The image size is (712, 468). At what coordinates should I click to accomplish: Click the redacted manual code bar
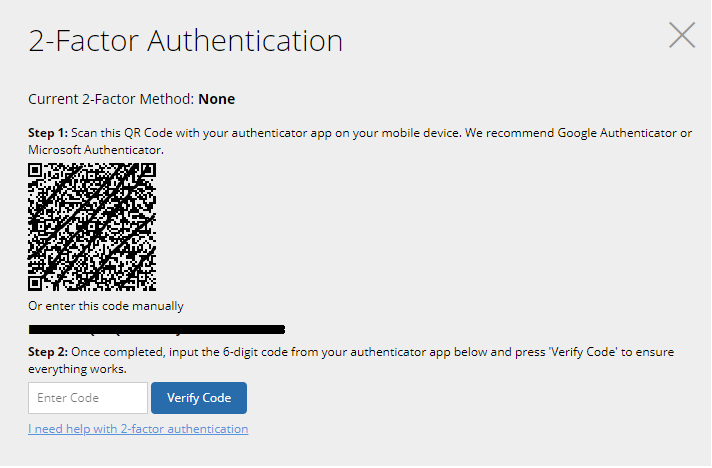coord(157,328)
